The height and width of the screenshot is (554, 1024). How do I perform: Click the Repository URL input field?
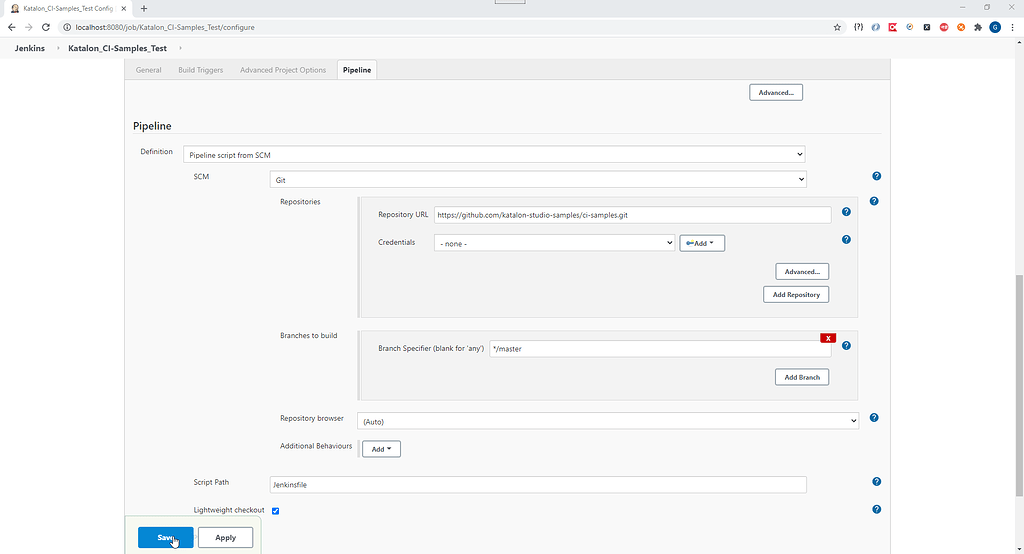tap(633, 214)
